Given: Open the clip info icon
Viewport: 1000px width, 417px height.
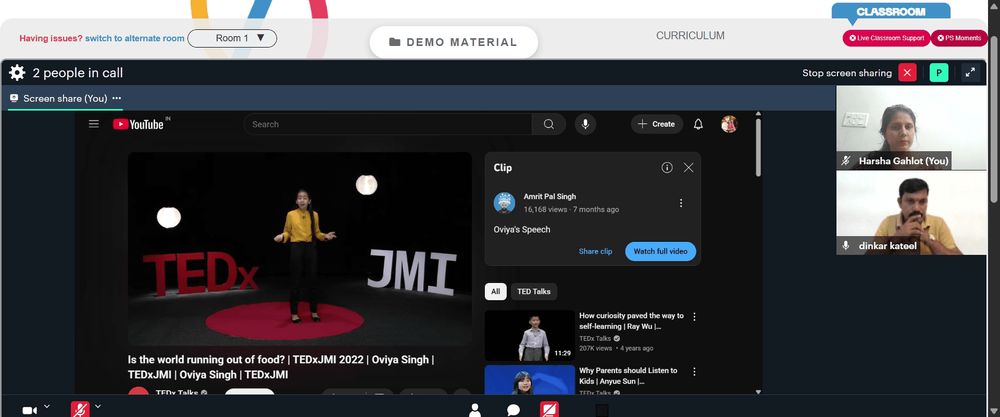Looking at the screenshot, I should pos(667,168).
